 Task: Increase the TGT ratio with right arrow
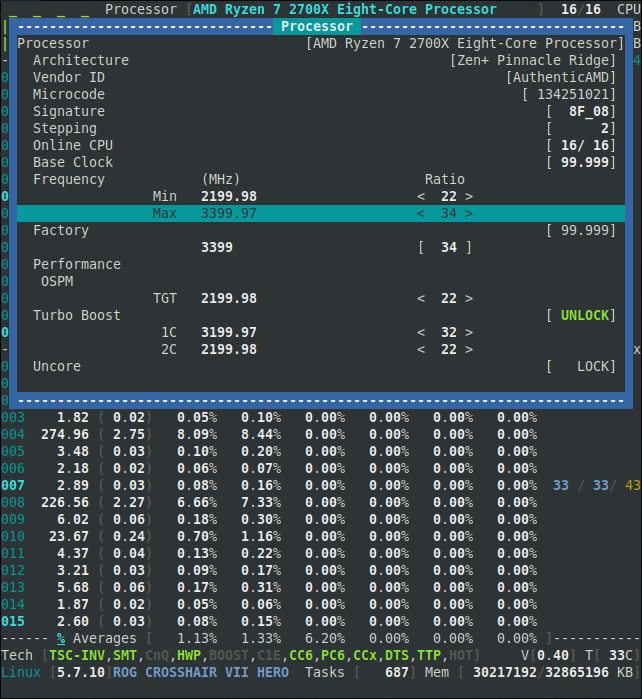coord(469,299)
